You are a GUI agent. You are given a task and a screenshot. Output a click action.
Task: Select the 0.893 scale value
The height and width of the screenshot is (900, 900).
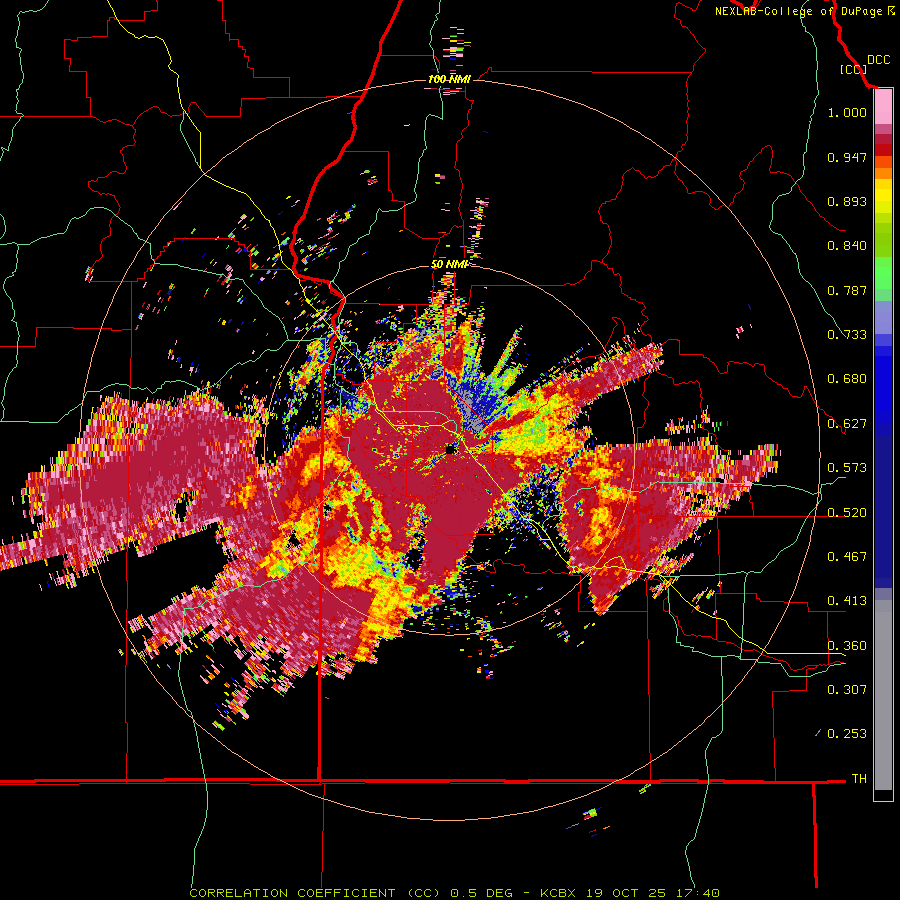pyautogui.click(x=847, y=201)
